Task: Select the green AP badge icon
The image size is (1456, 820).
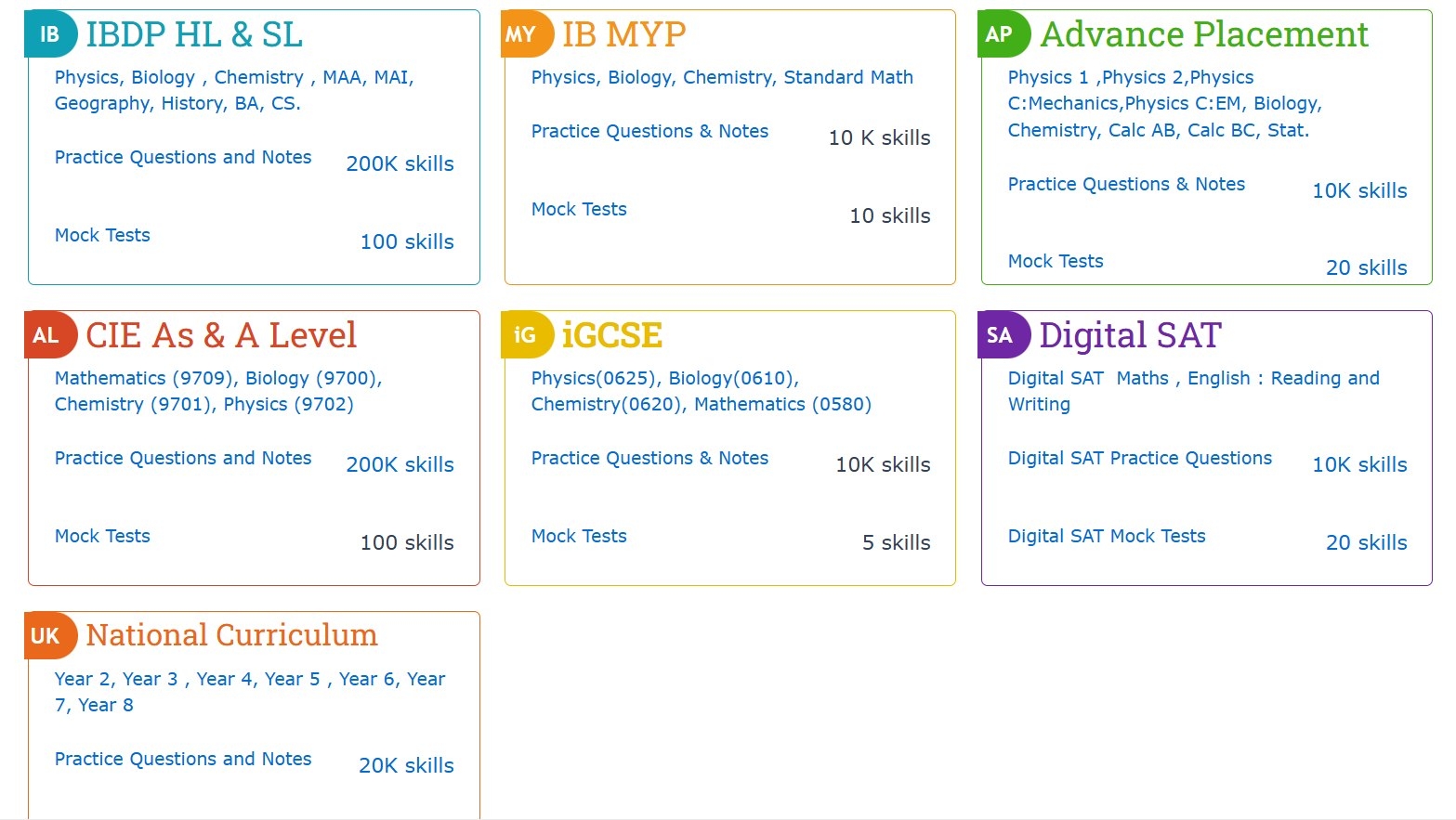Action: (x=1003, y=34)
